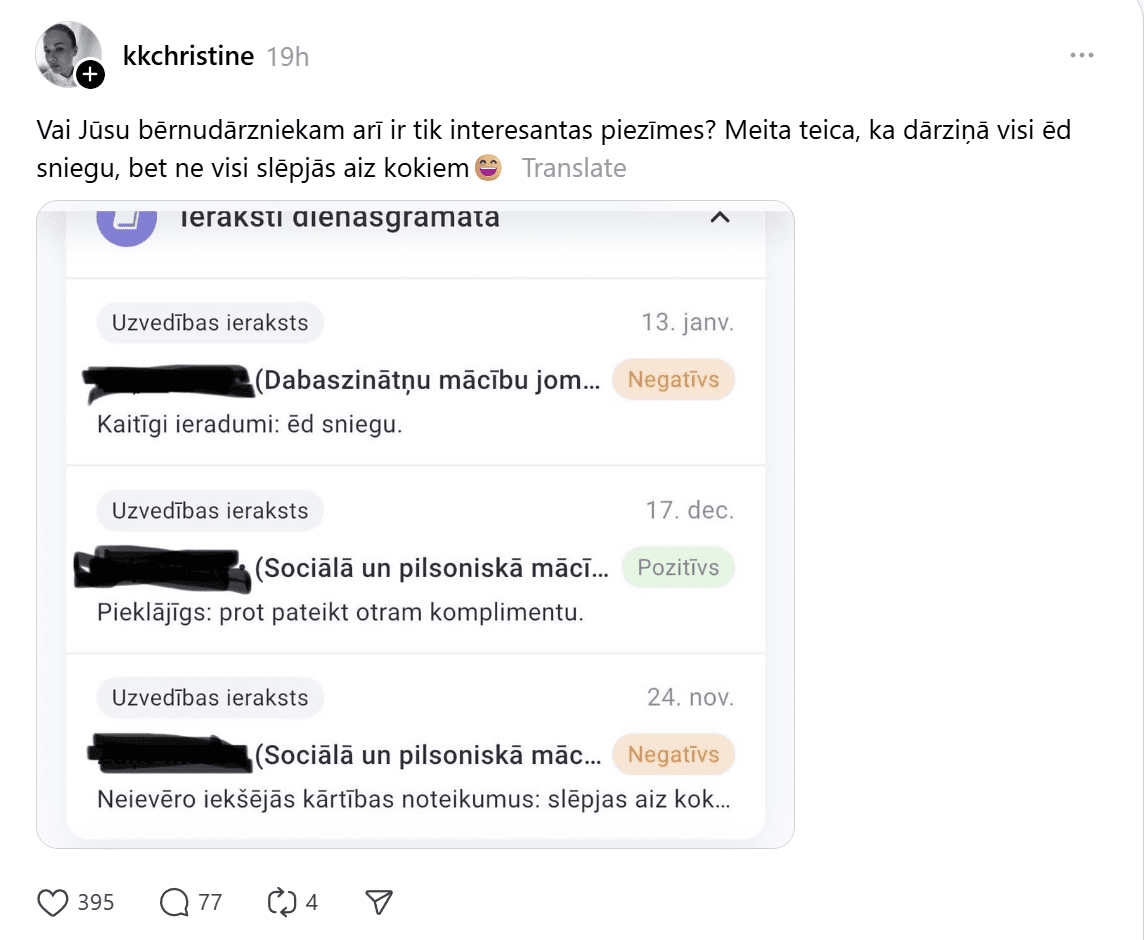Click kkchristine's profile picture
Screen dimensions: 1144x940
pos(66,53)
